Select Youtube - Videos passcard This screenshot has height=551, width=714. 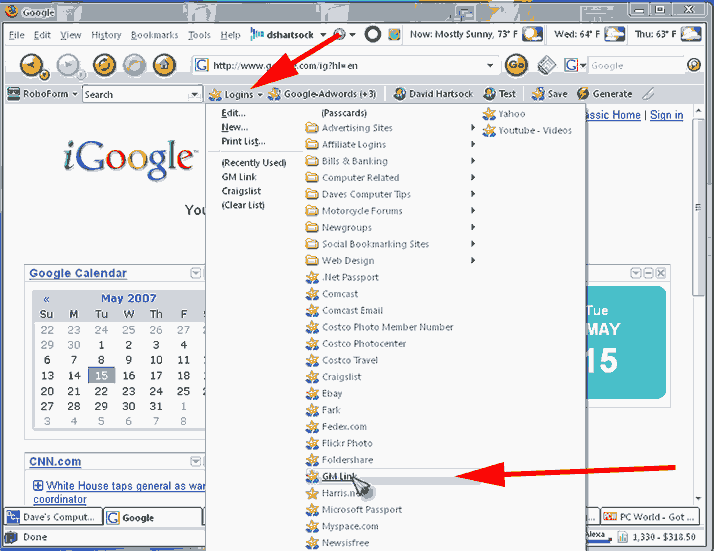527,131
